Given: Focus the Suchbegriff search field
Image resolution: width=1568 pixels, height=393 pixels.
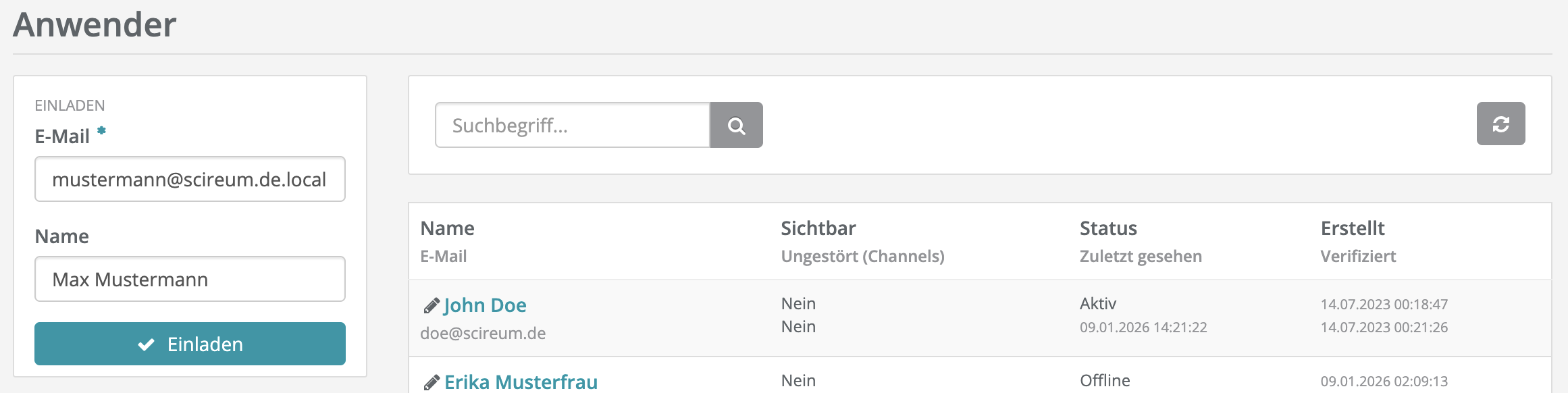Looking at the screenshot, I should (x=573, y=126).
